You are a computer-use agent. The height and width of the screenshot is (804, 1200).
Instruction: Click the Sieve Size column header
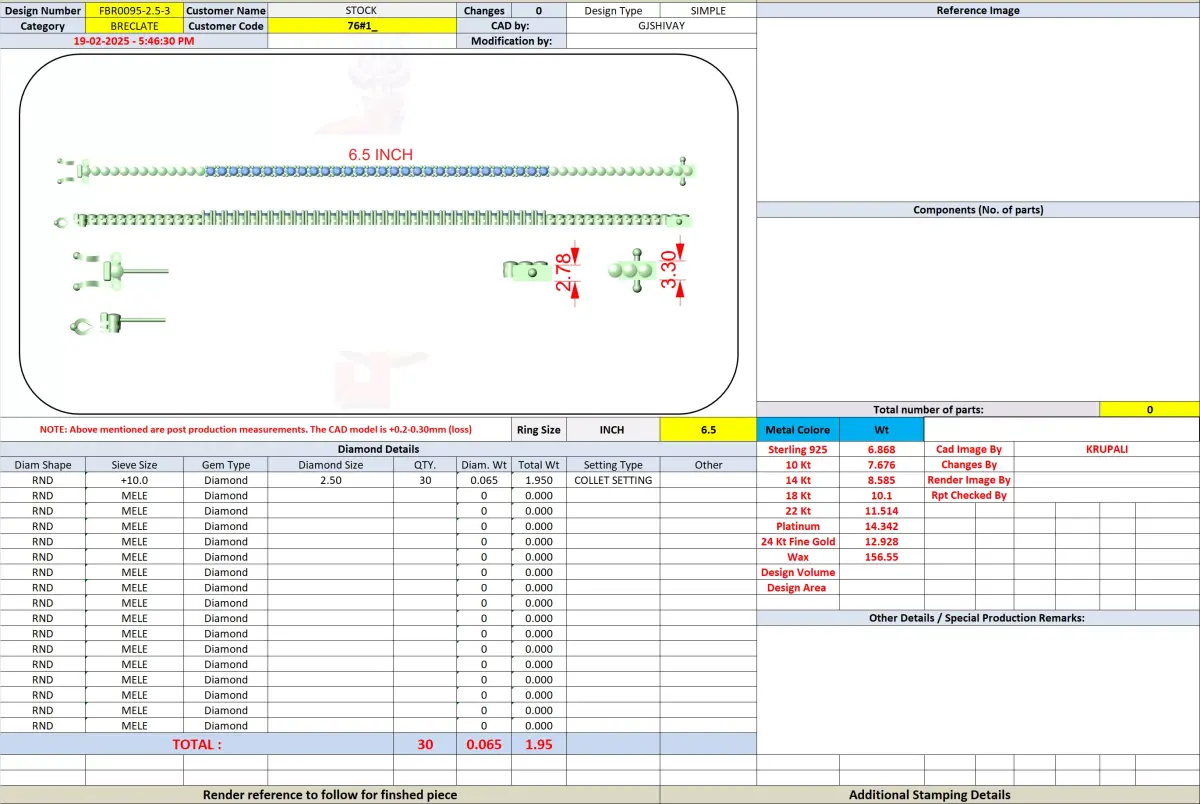click(x=134, y=465)
